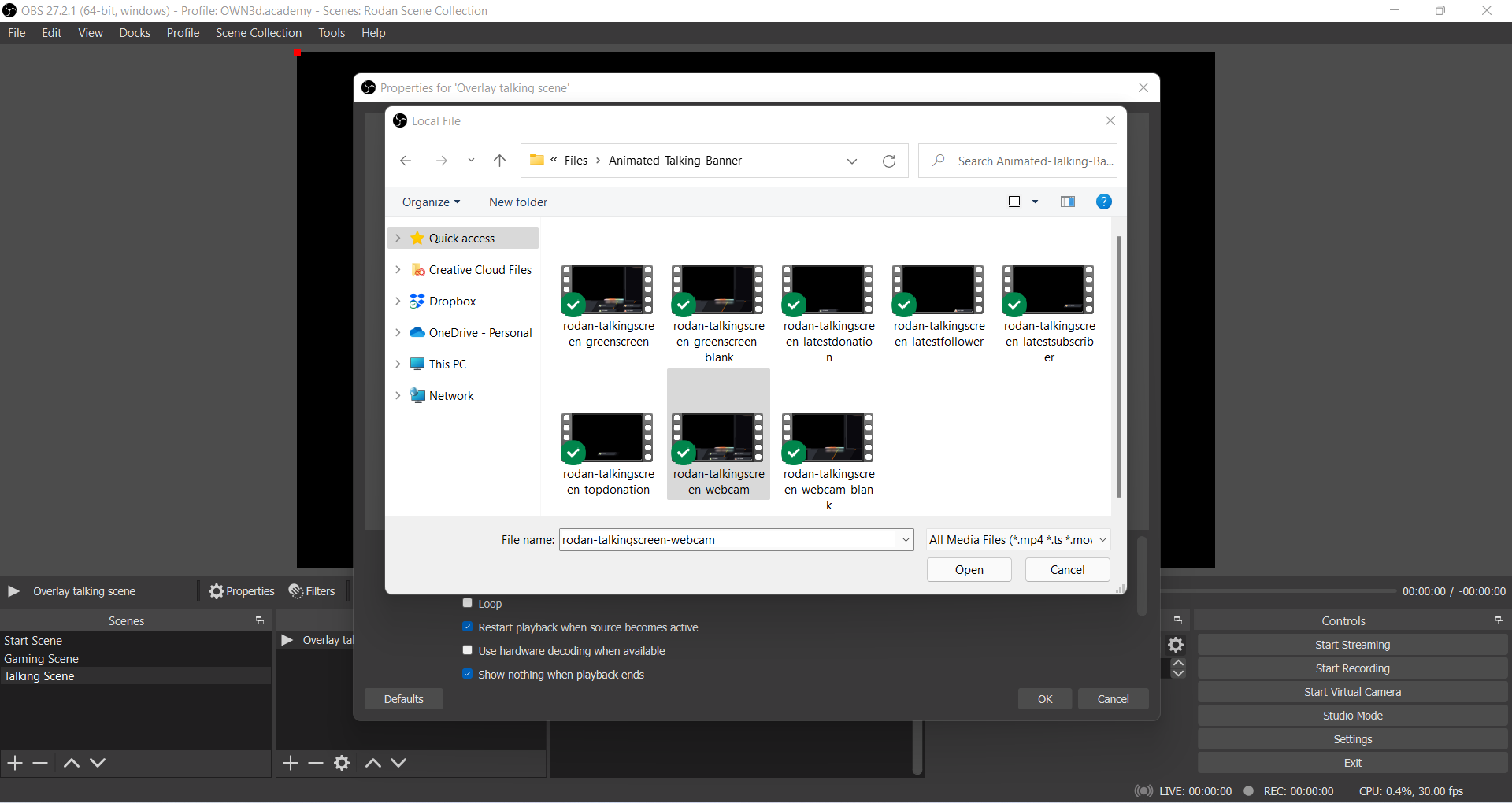Screen dimensions: 1512x803
Task: Click the refresh icon in the address bar
Action: coord(889,161)
